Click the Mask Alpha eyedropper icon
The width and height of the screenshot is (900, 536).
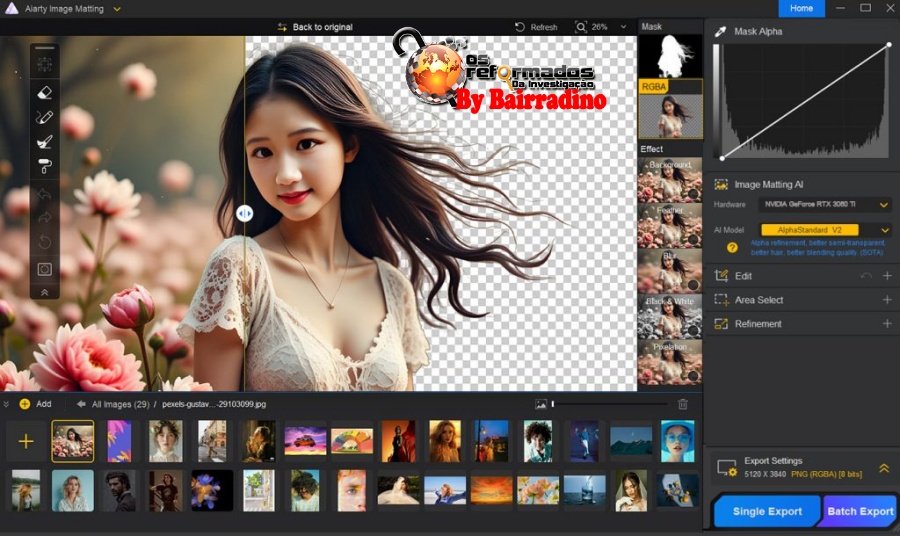click(x=720, y=32)
